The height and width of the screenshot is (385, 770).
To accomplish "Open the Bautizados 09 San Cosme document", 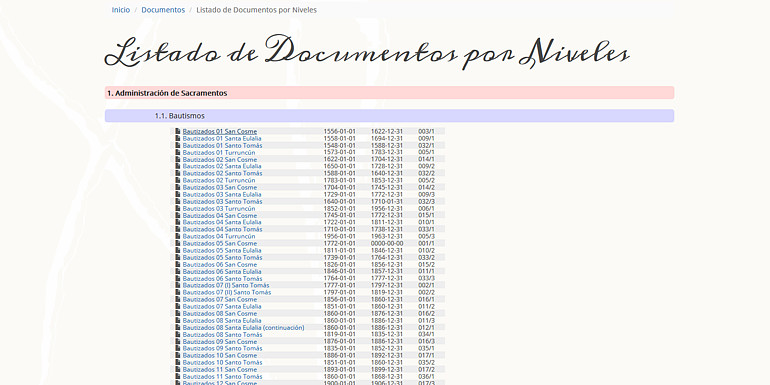I will [x=220, y=341].
